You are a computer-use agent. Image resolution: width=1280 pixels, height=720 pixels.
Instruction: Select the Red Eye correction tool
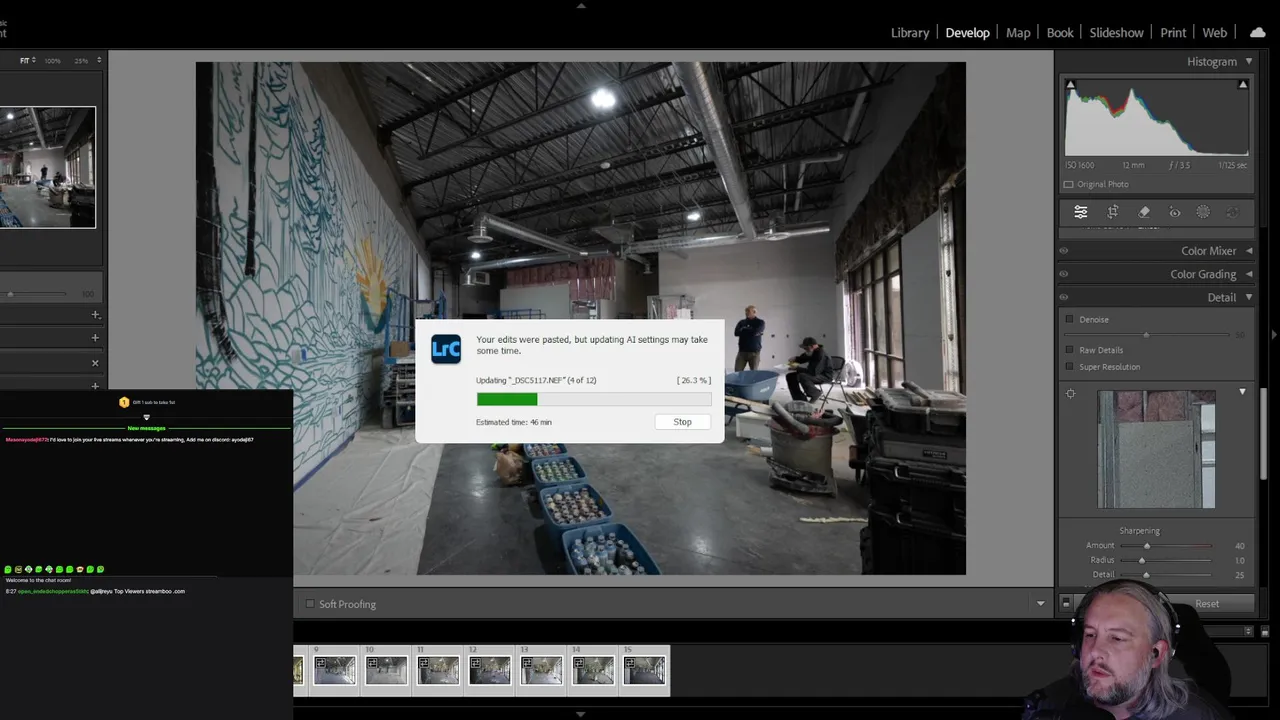(1175, 212)
